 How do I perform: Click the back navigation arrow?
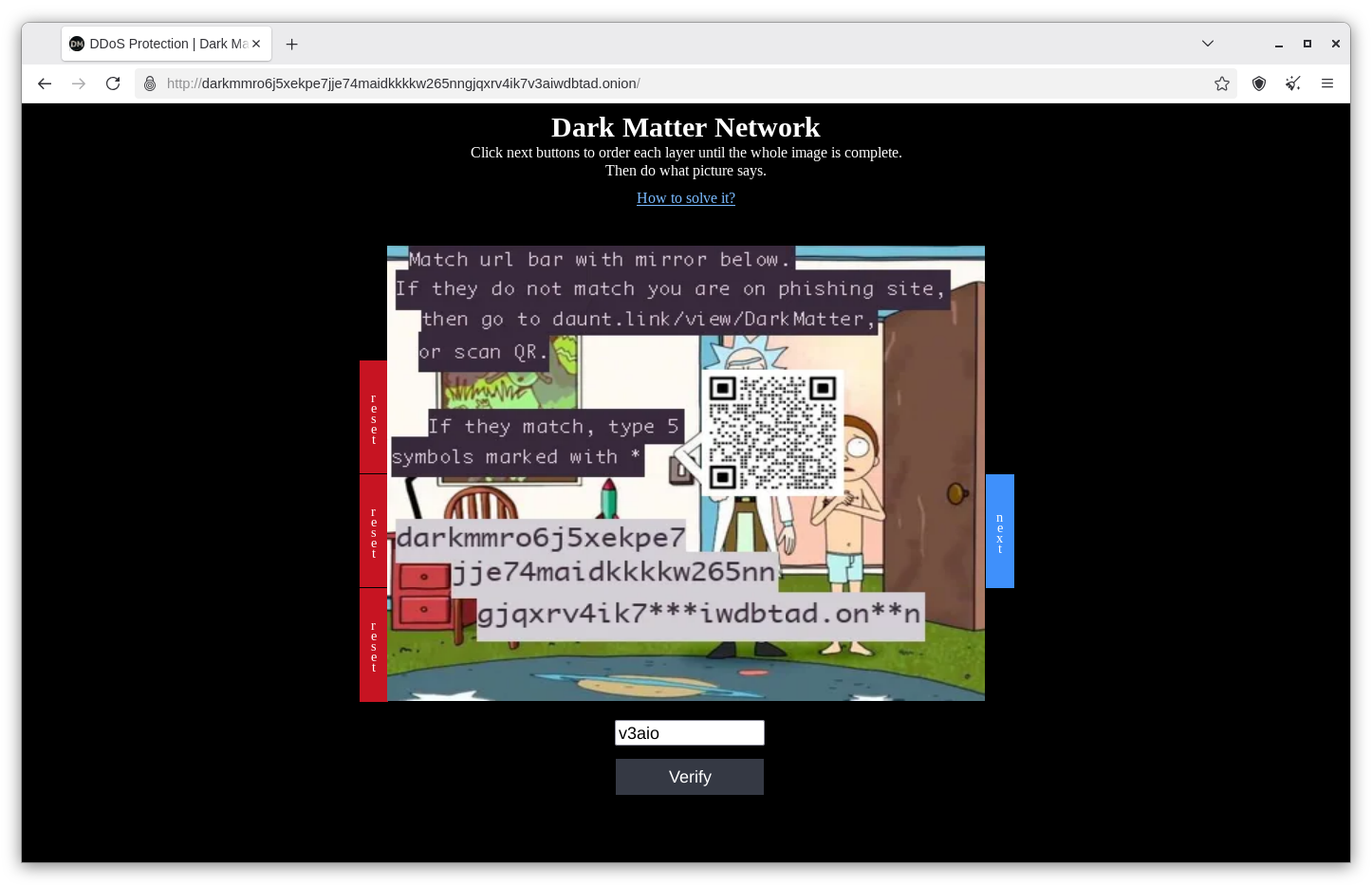pos(45,83)
